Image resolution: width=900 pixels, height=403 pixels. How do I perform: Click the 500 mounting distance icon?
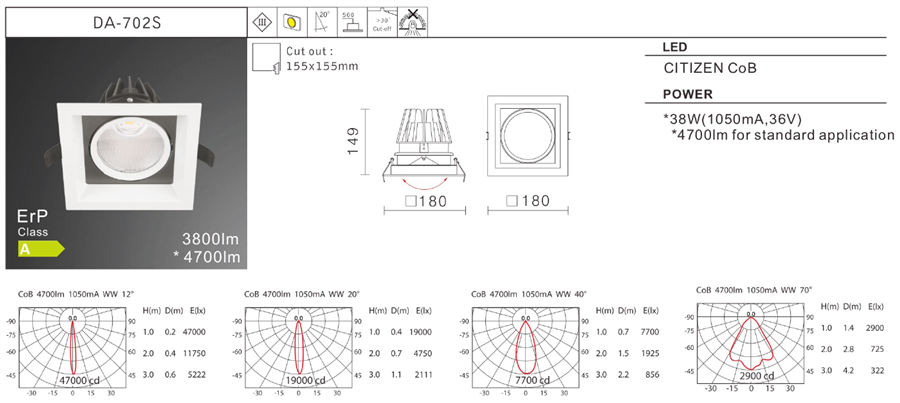(352, 21)
